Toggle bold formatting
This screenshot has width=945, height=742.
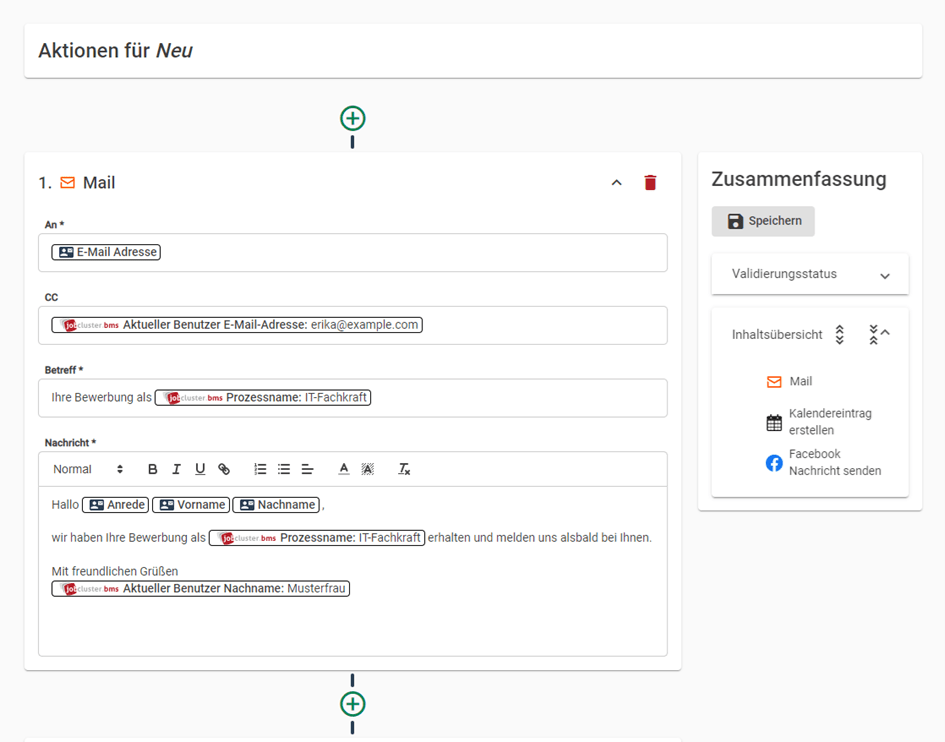(152, 470)
